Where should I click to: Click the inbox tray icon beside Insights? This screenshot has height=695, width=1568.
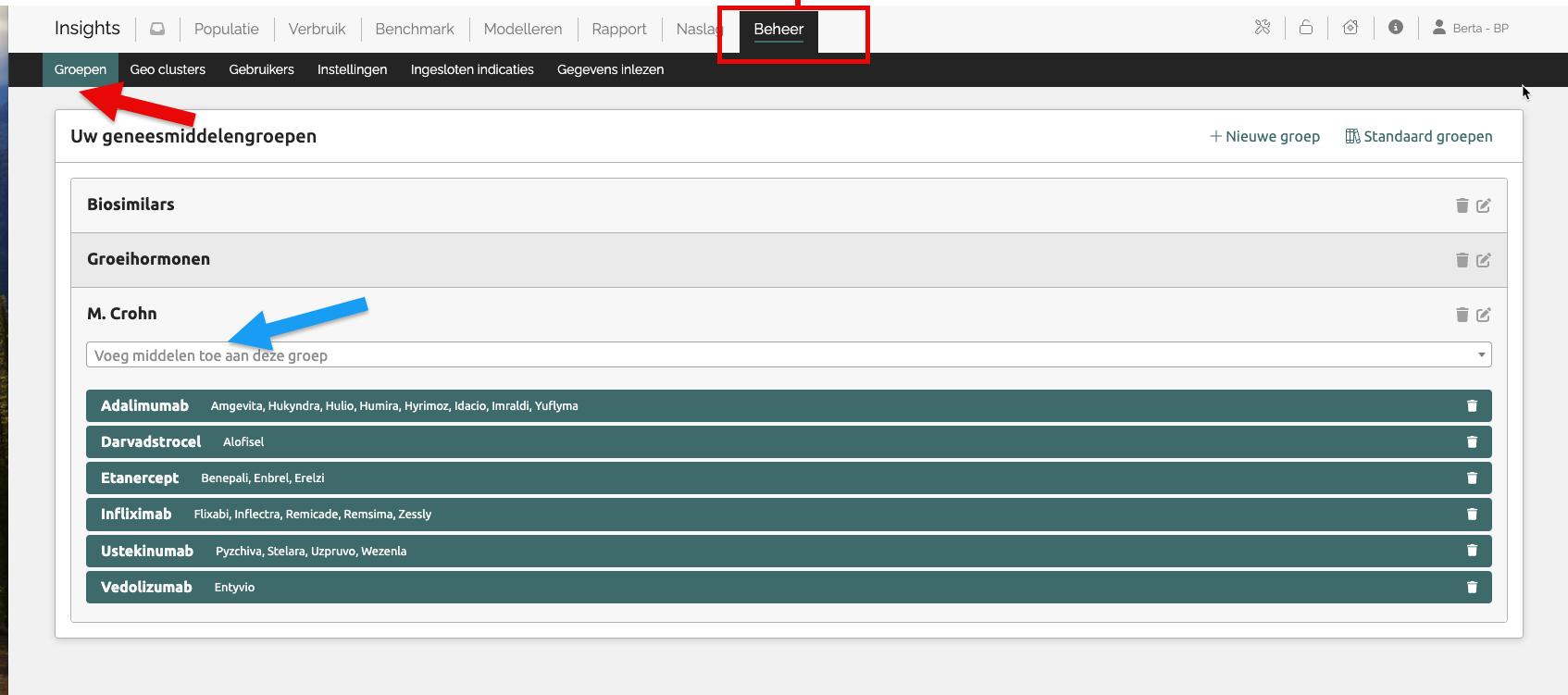(157, 29)
